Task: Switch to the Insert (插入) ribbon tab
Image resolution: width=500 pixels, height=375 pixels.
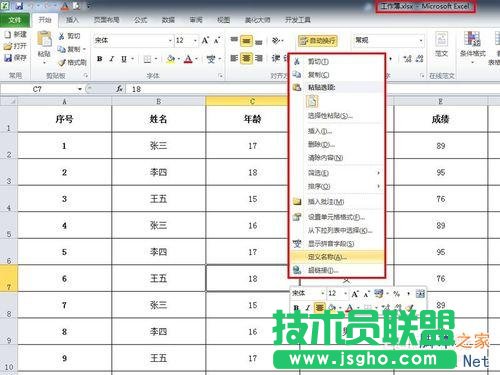Action: tap(72, 20)
